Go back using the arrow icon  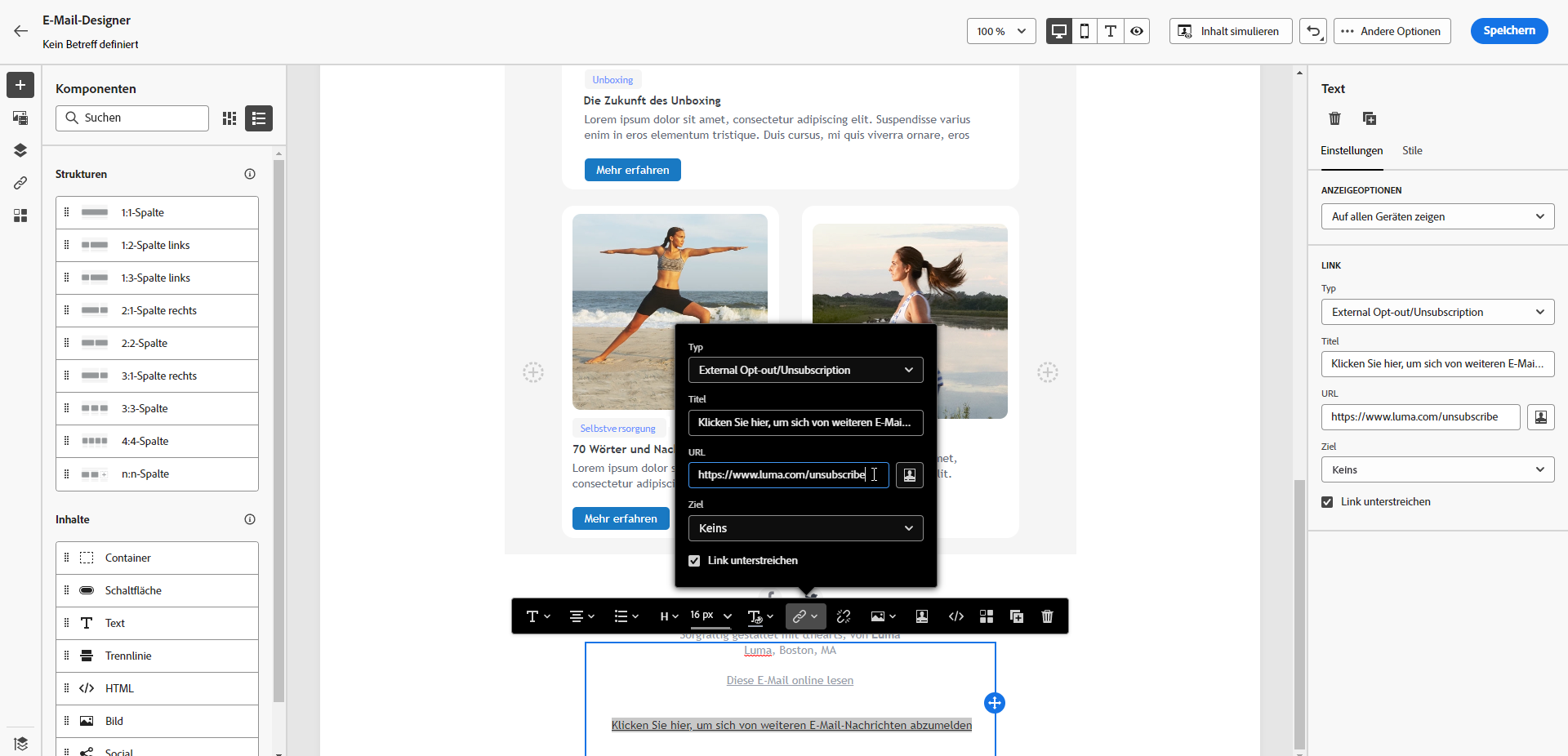[x=20, y=31]
